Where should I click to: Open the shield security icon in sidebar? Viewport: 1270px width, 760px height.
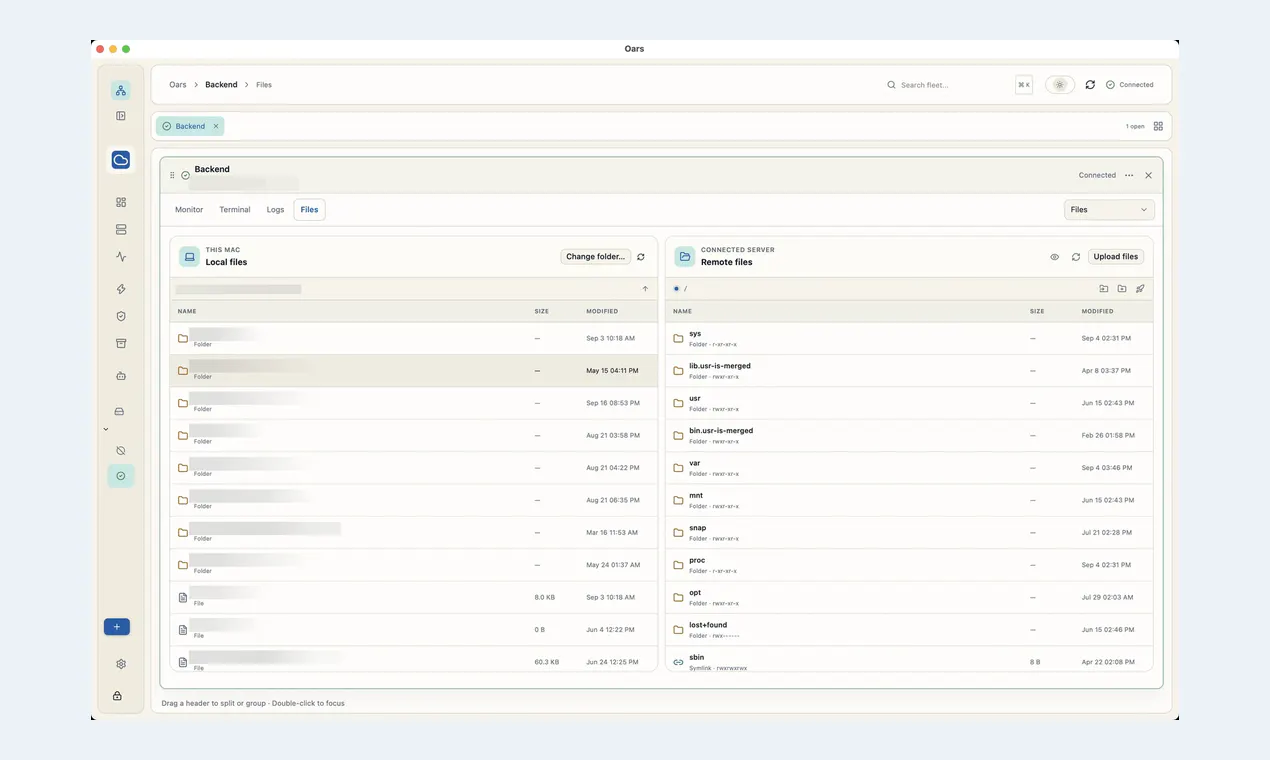(x=121, y=316)
